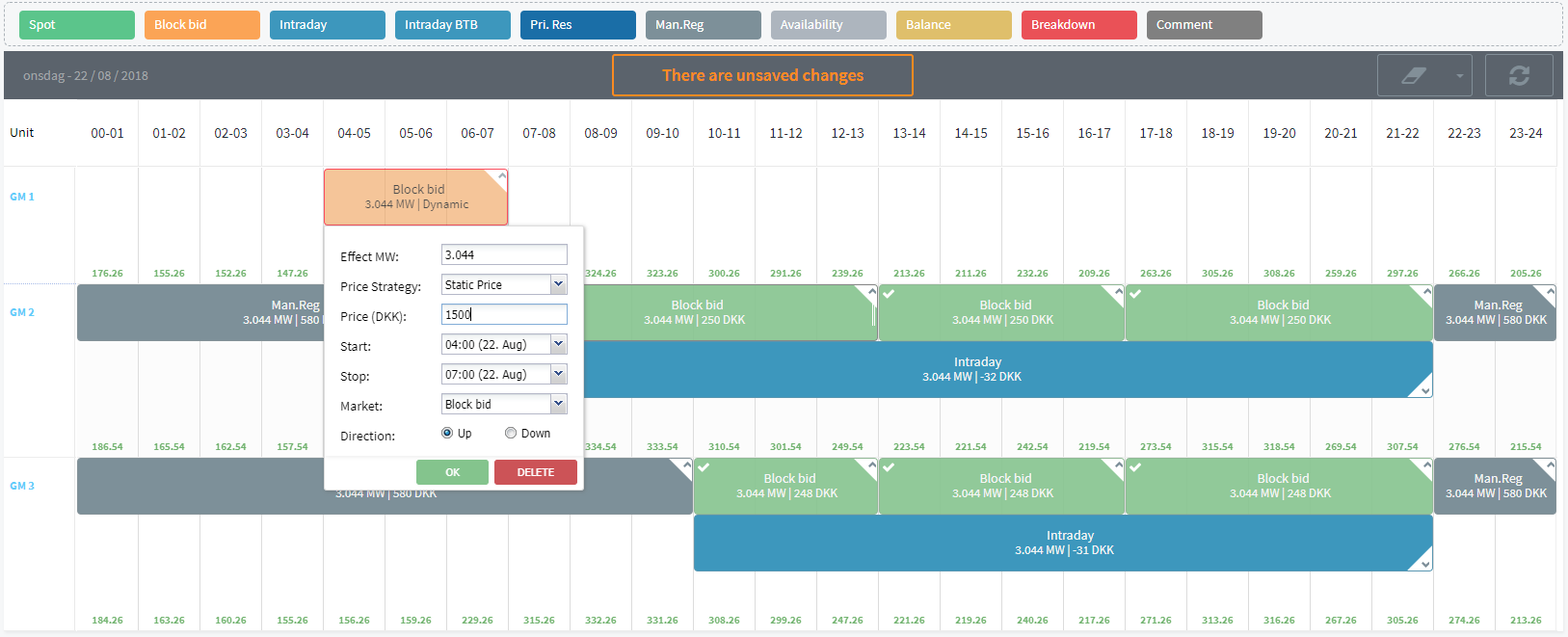Open the eraser tool dropdown arrow

[x=1460, y=76]
